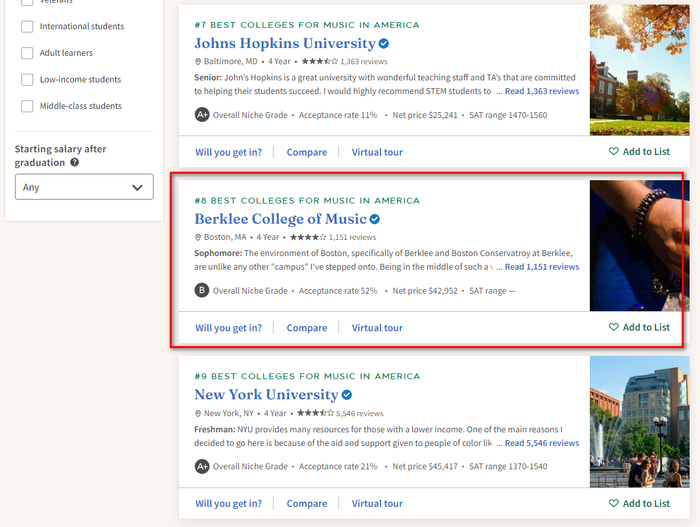Open NYU Virtual tour
This screenshot has width=700, height=527.
[377, 503]
